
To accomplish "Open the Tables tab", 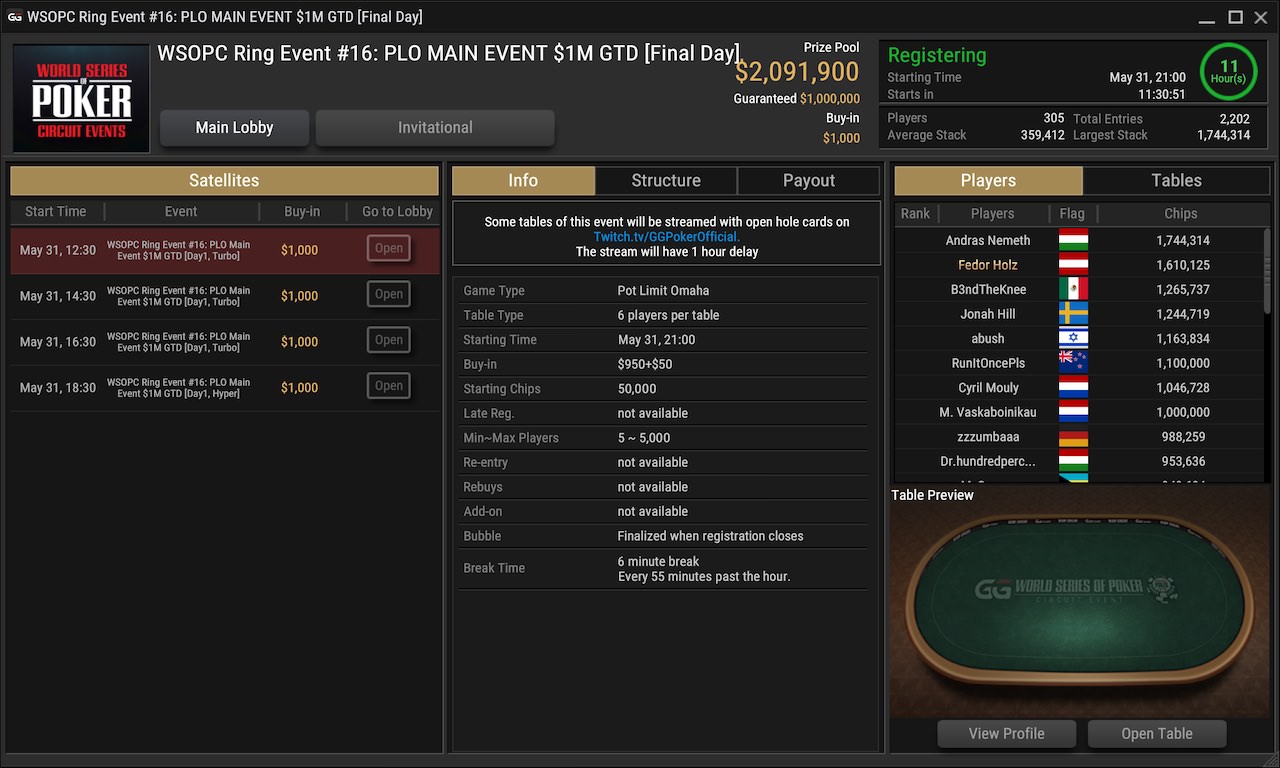I will pos(1177,181).
